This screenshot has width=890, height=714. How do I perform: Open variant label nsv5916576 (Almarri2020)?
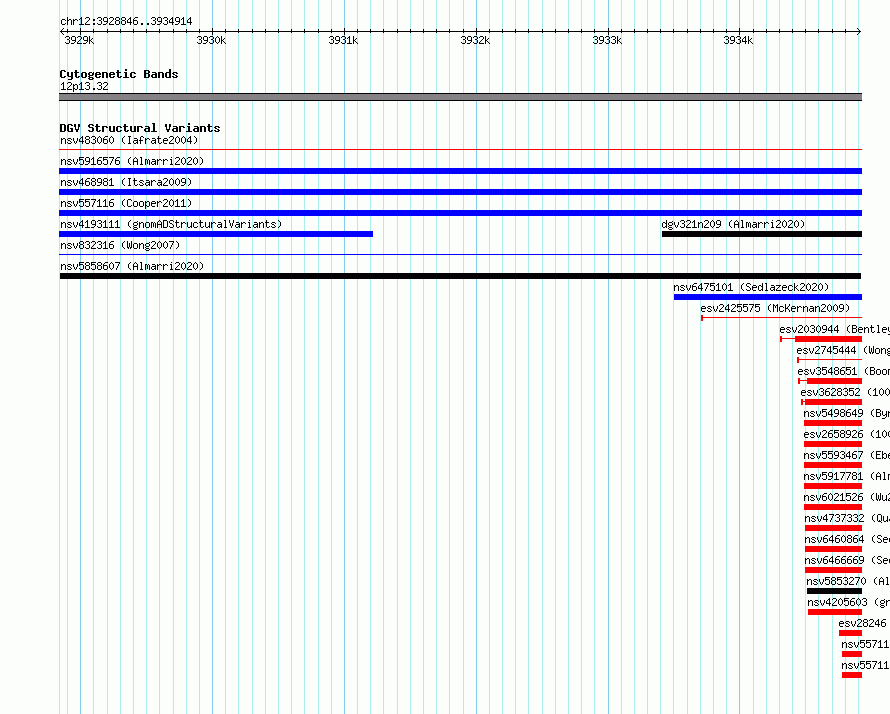click(132, 161)
